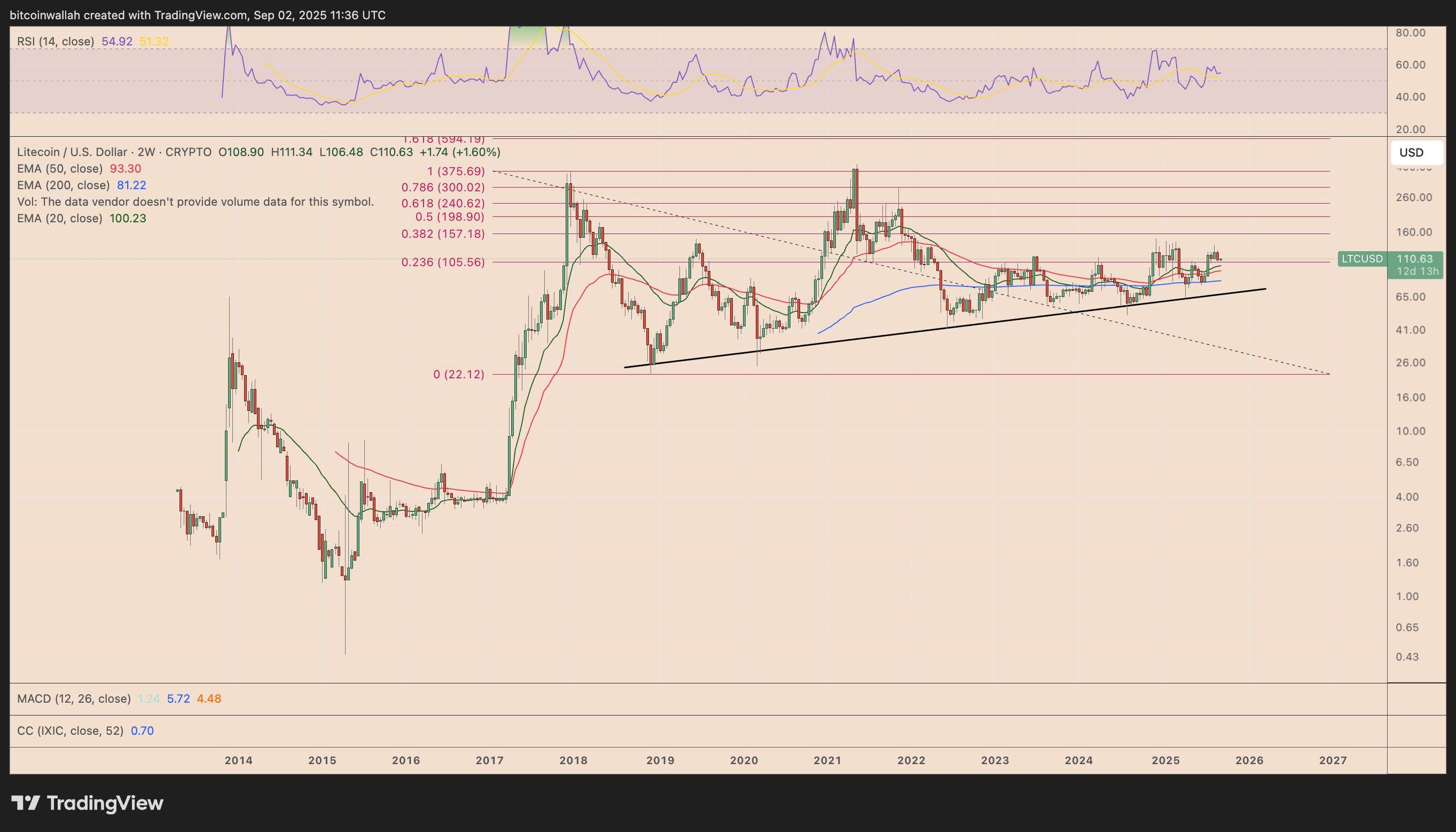Image resolution: width=1456 pixels, height=832 pixels.
Task: Click the 1 (375.69) Fibonacci label
Action: point(456,171)
